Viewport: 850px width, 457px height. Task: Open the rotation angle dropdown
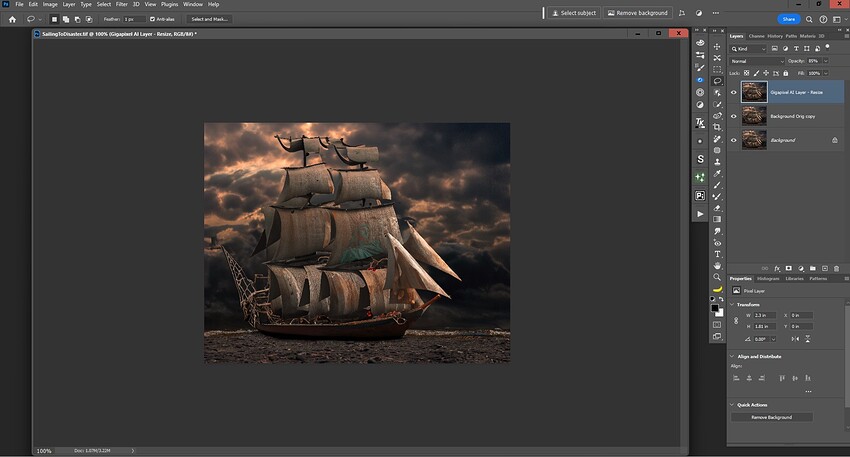(x=773, y=339)
